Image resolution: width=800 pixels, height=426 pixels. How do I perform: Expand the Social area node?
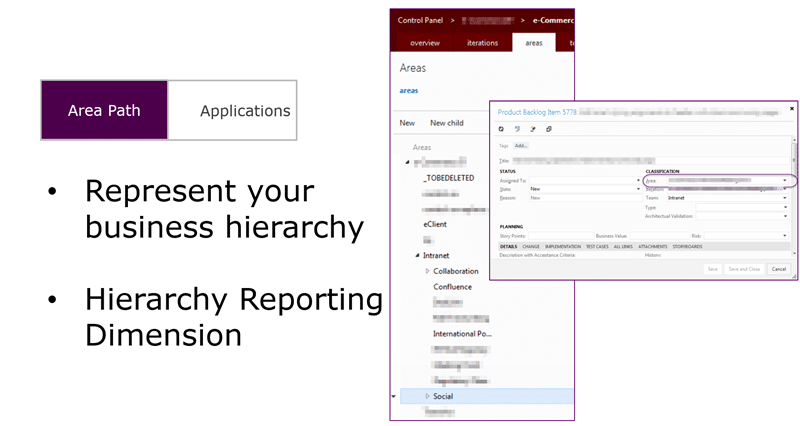428,396
